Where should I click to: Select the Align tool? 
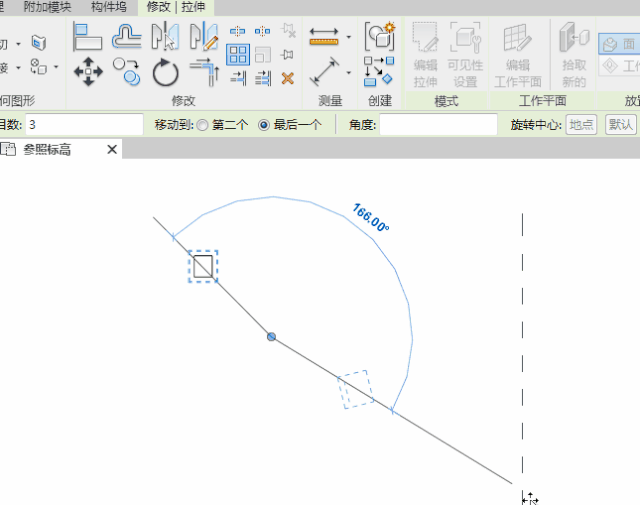(x=87, y=37)
